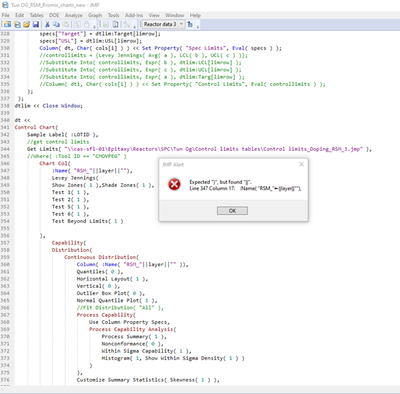
Task: Click the 'Sample Label( :LOTID )' code line
Action: 63,135
